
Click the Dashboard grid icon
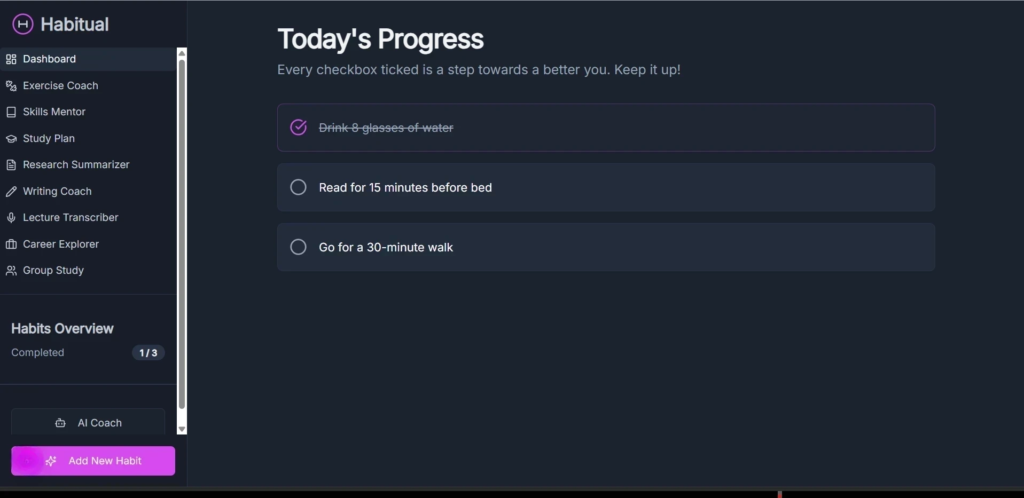click(11, 59)
